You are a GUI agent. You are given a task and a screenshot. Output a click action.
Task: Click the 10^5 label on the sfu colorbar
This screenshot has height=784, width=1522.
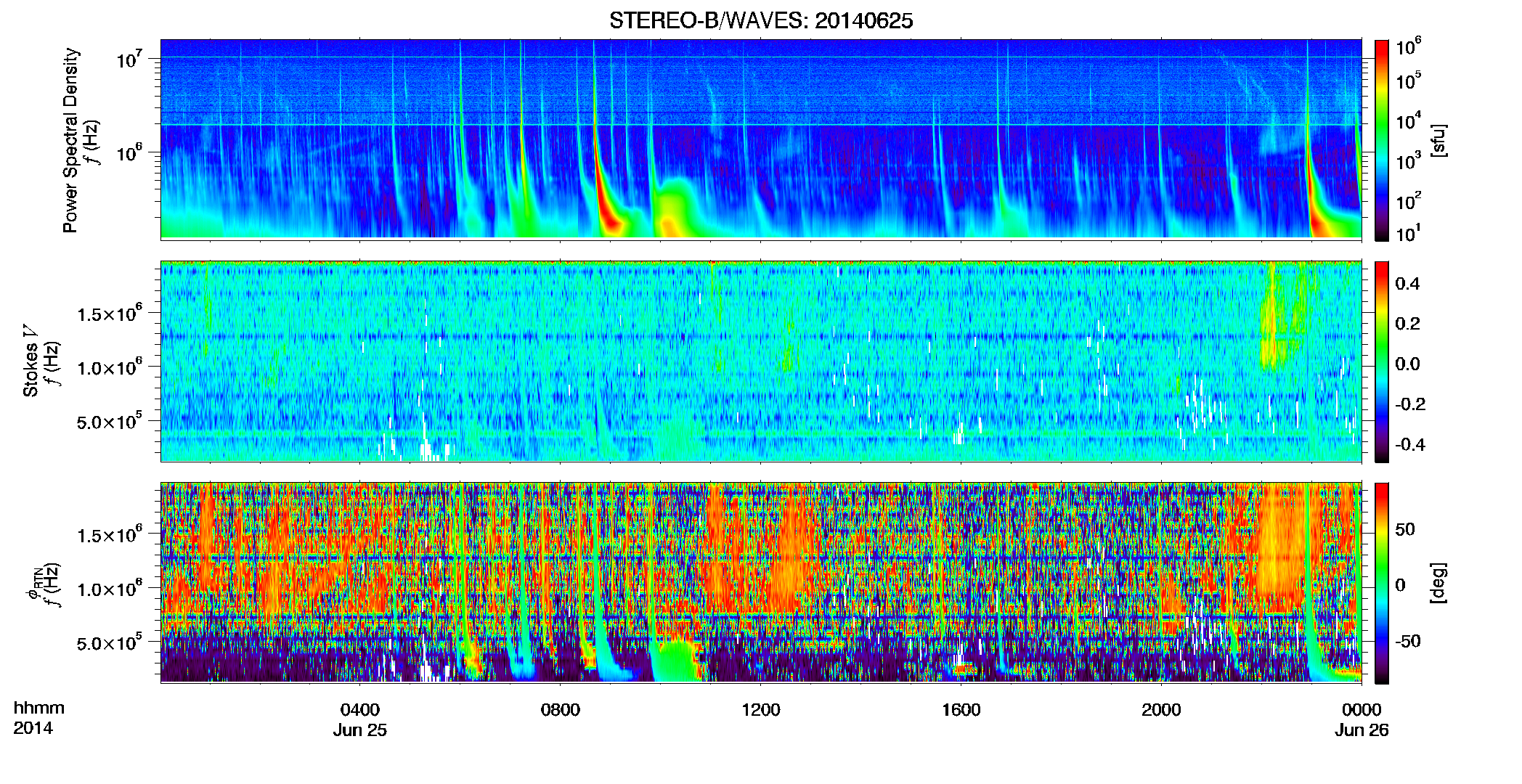[x=1409, y=81]
